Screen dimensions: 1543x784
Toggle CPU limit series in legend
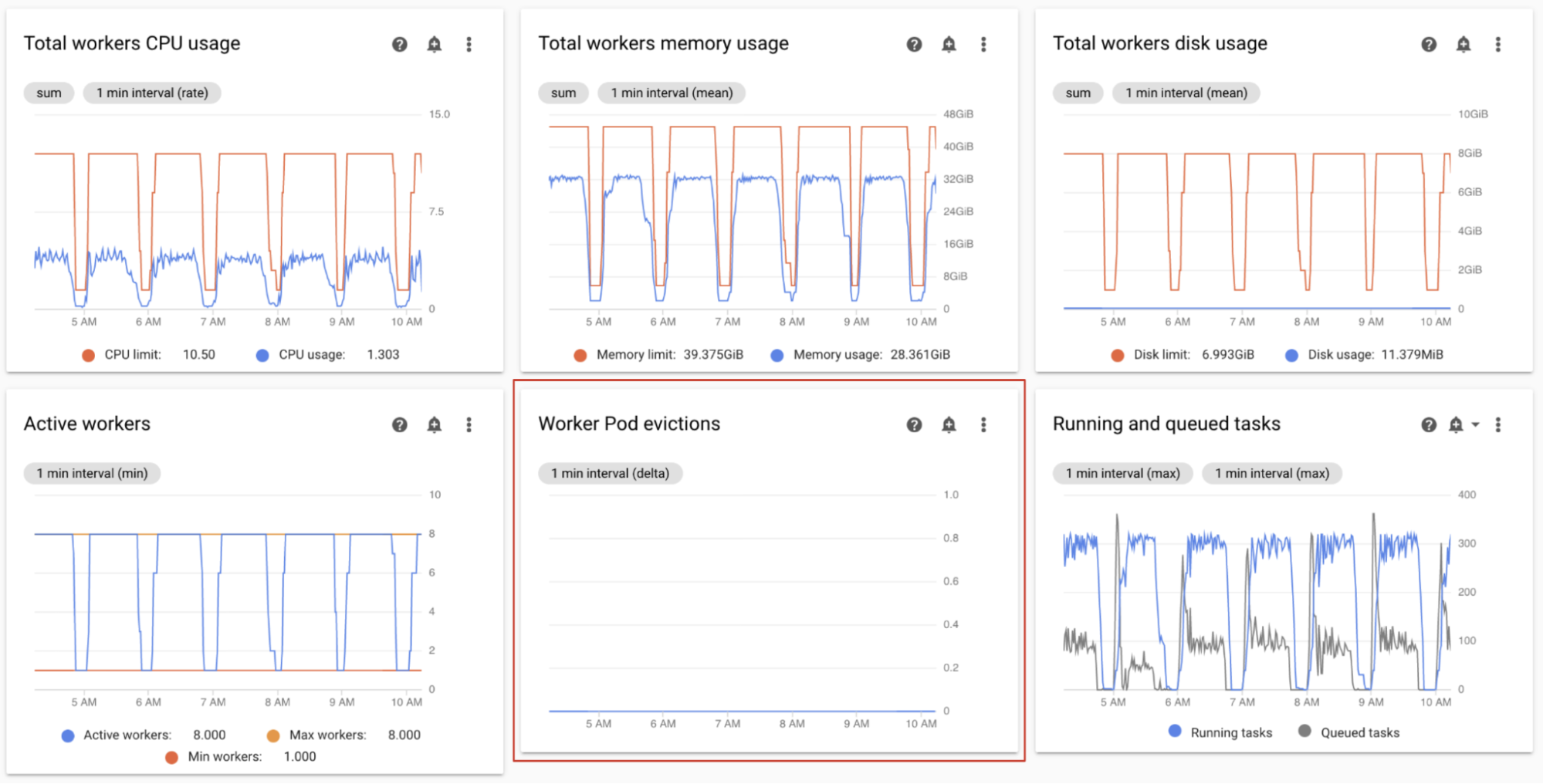point(132,355)
